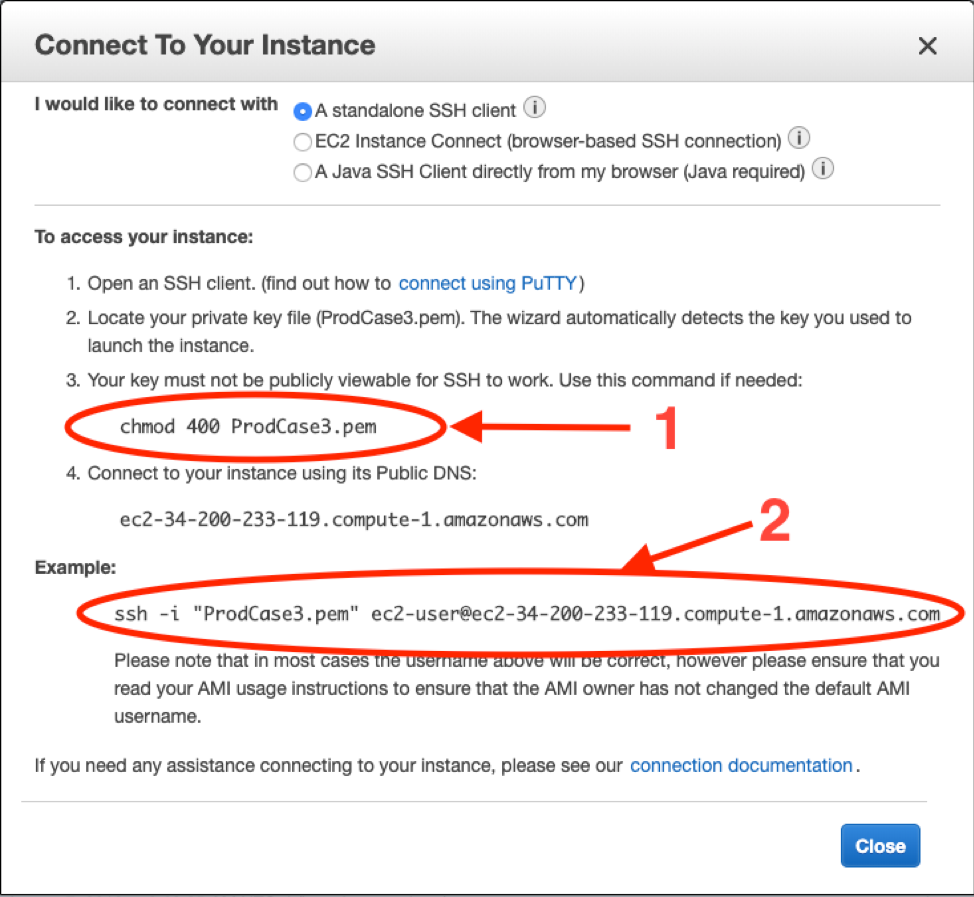Image resolution: width=974 pixels, height=897 pixels.
Task: Open the connection documentation link
Action: (x=741, y=766)
